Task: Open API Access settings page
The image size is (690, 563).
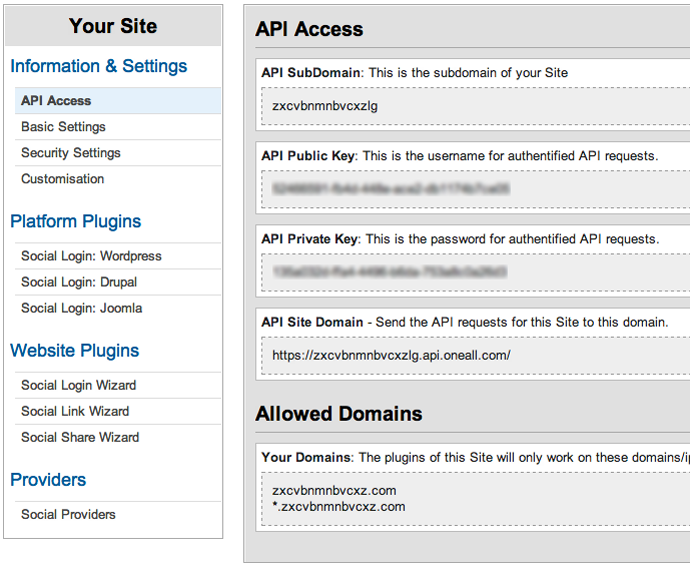Action: point(56,101)
